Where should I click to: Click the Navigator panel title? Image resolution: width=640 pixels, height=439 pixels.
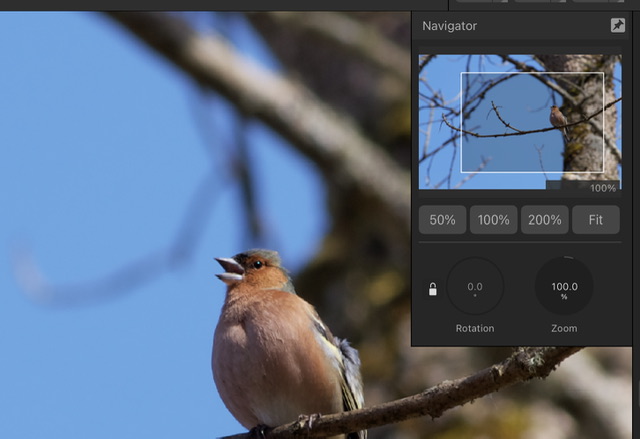tap(449, 26)
